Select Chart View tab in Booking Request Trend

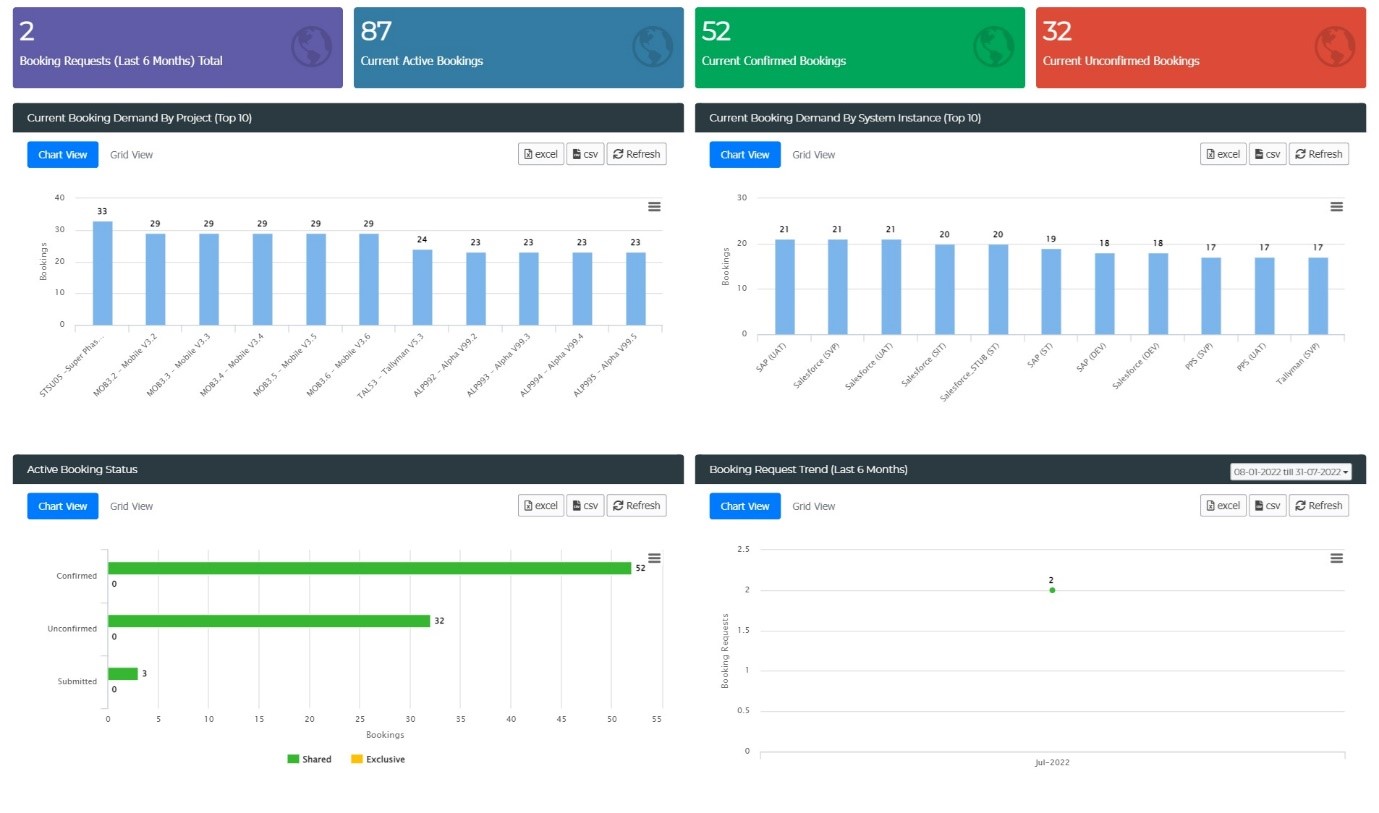click(745, 506)
